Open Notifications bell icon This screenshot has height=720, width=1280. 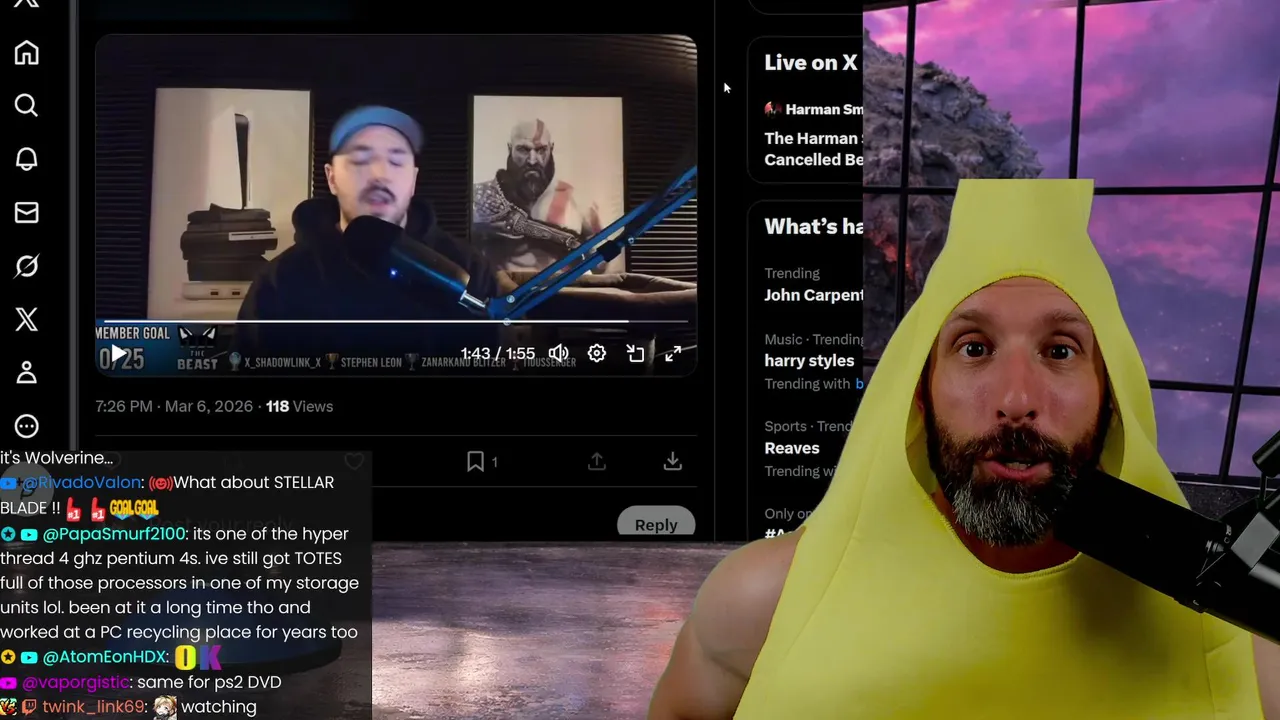click(x=27, y=159)
